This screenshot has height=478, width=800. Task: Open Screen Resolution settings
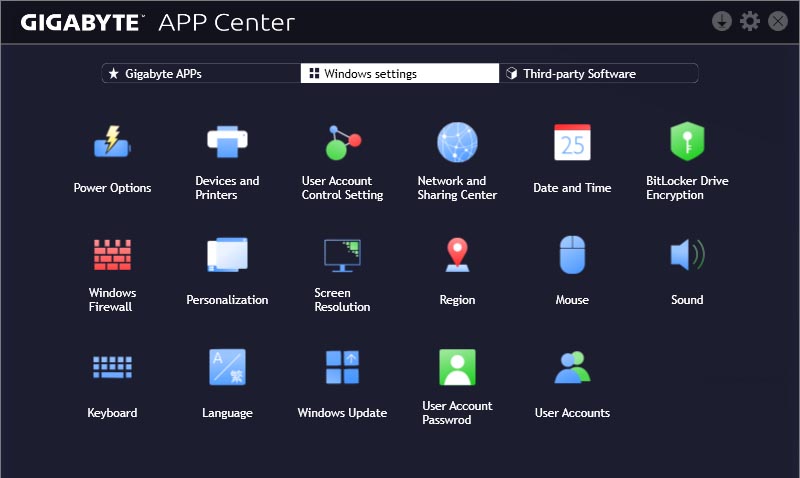(x=342, y=255)
